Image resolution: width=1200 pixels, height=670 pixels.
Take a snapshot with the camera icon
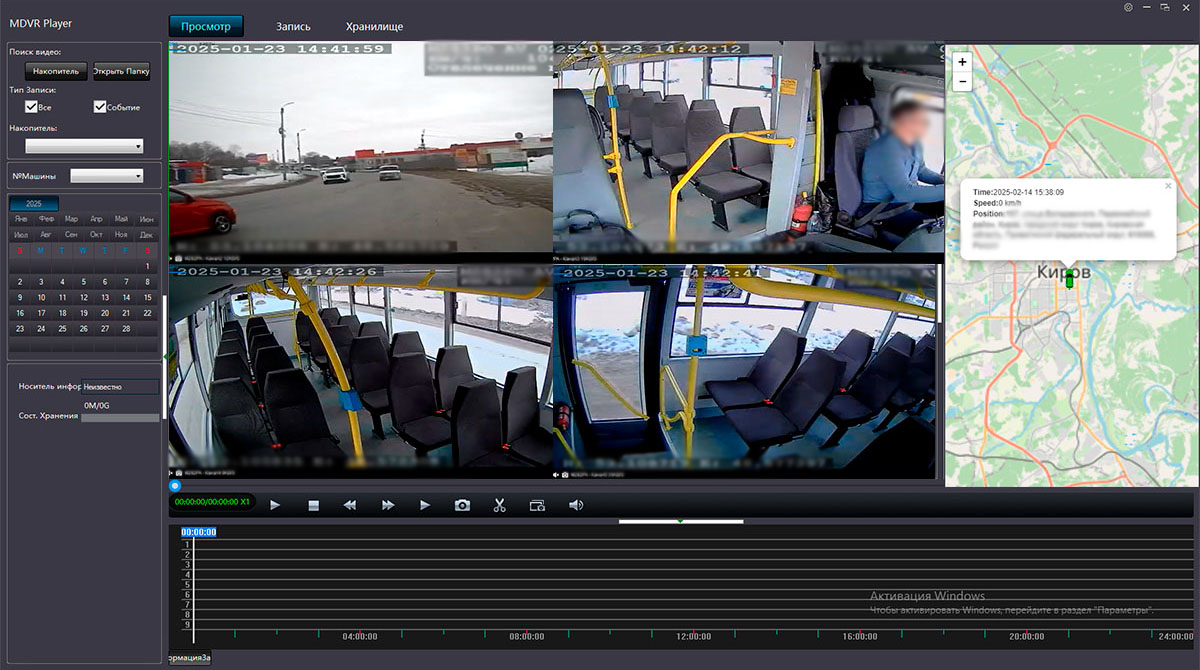462,506
